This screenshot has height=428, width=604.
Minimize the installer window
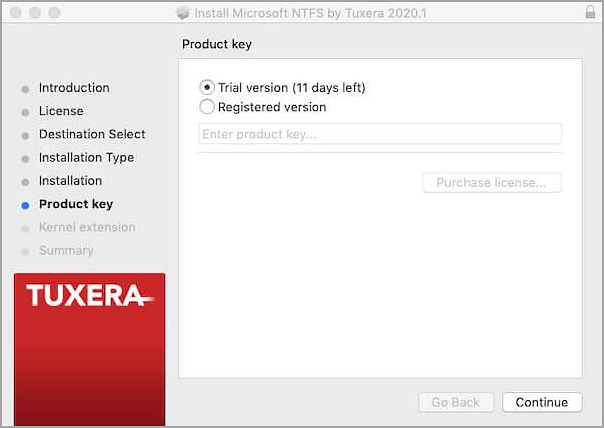35,12
